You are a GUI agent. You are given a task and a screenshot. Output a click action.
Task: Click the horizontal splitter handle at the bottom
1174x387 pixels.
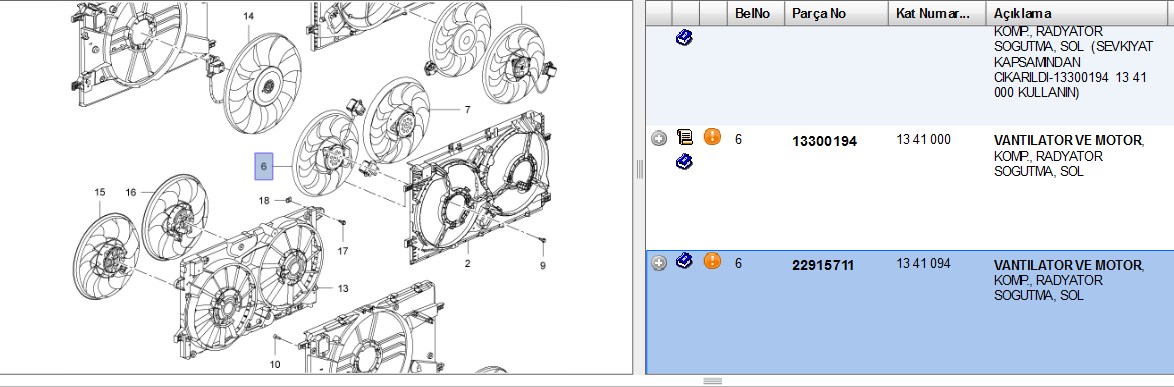coord(713,381)
